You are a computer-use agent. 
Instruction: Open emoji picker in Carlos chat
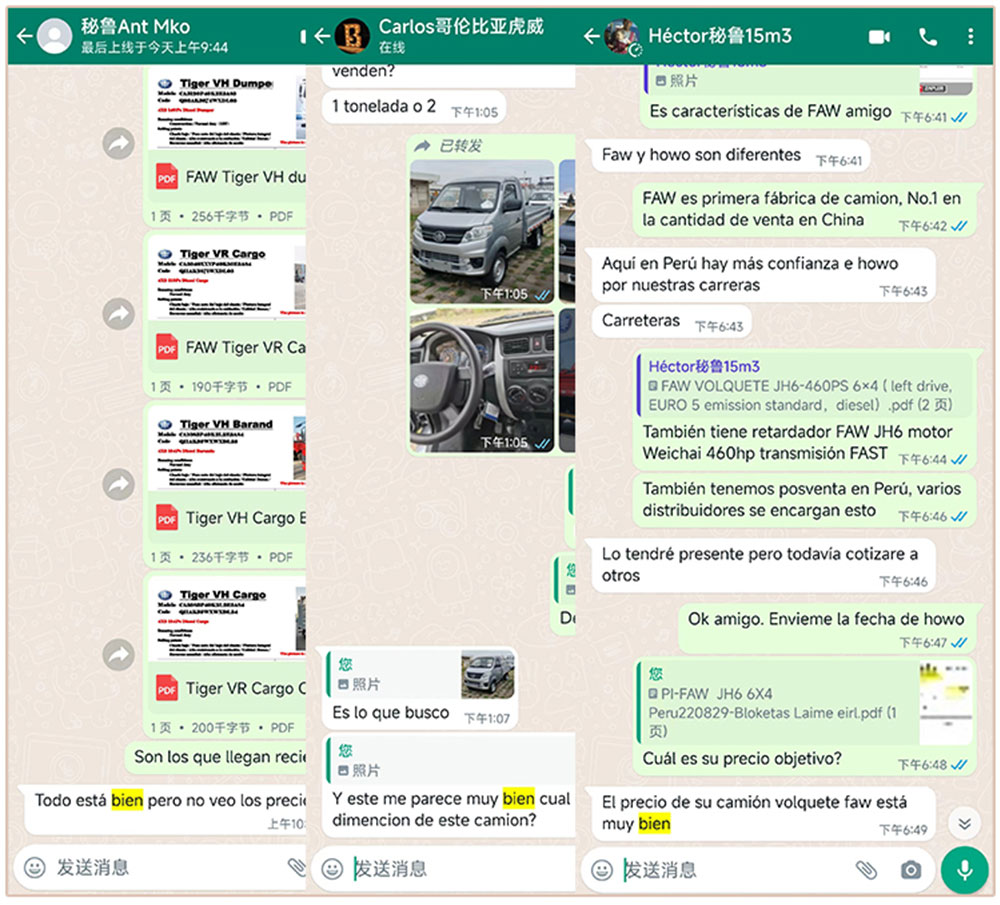(x=332, y=869)
